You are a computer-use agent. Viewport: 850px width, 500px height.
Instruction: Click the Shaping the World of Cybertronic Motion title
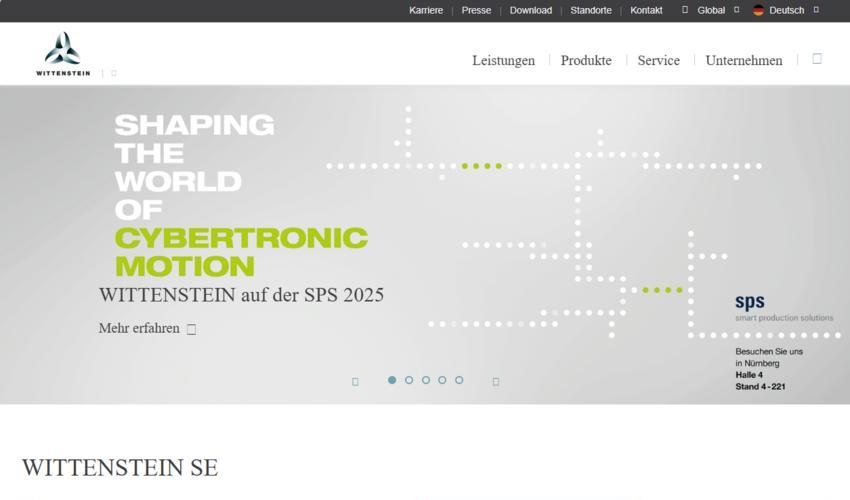[x=241, y=195]
